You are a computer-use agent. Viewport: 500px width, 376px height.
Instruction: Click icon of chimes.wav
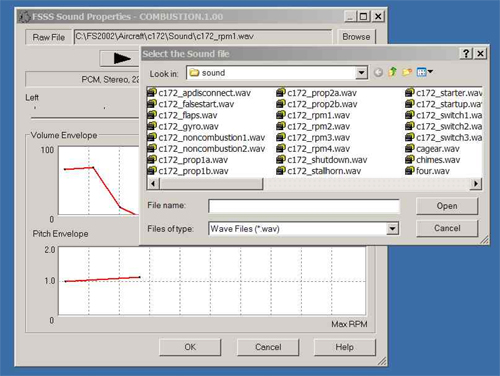410,159
